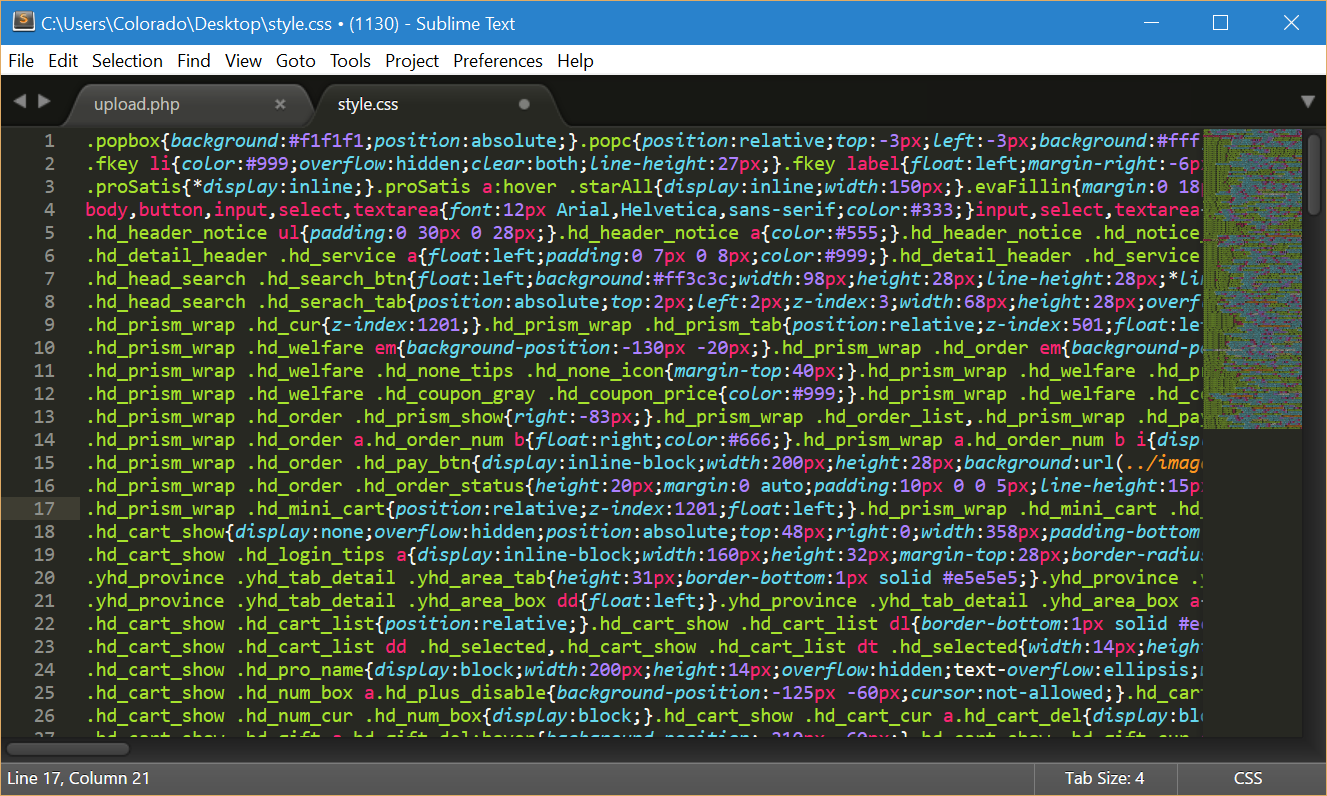Click line number 20 in the gutter

pyautogui.click(x=44, y=578)
